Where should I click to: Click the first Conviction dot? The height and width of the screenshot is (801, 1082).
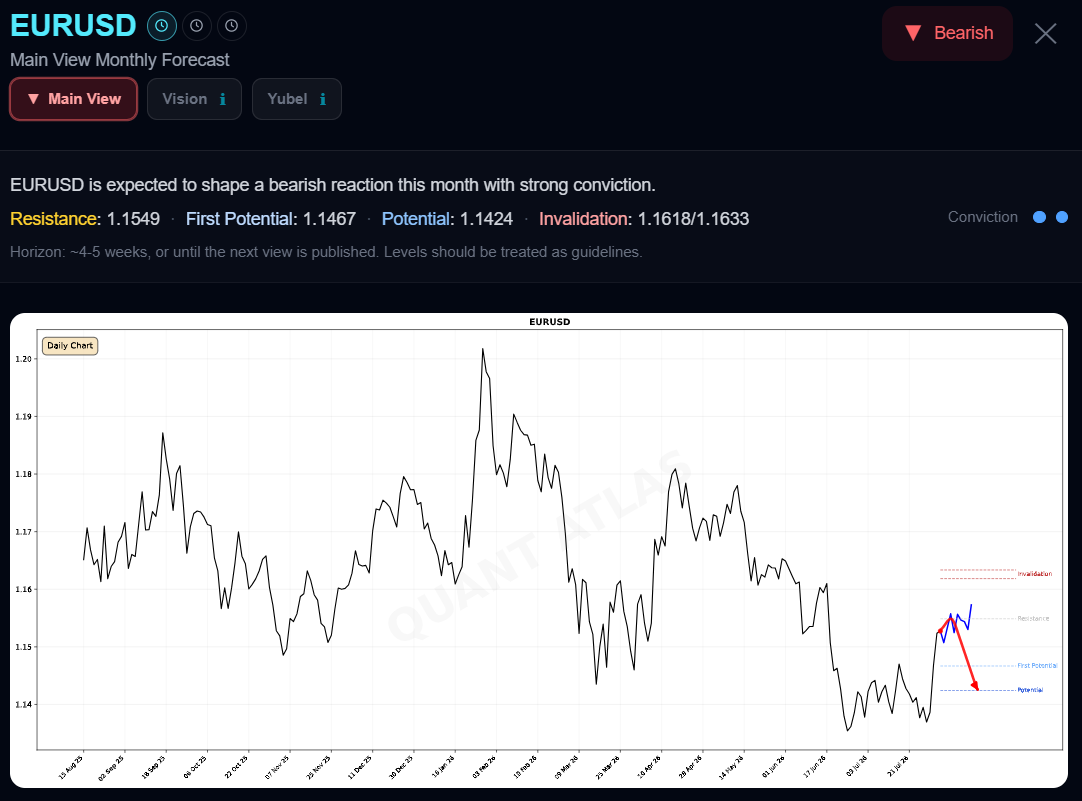pos(1039,217)
